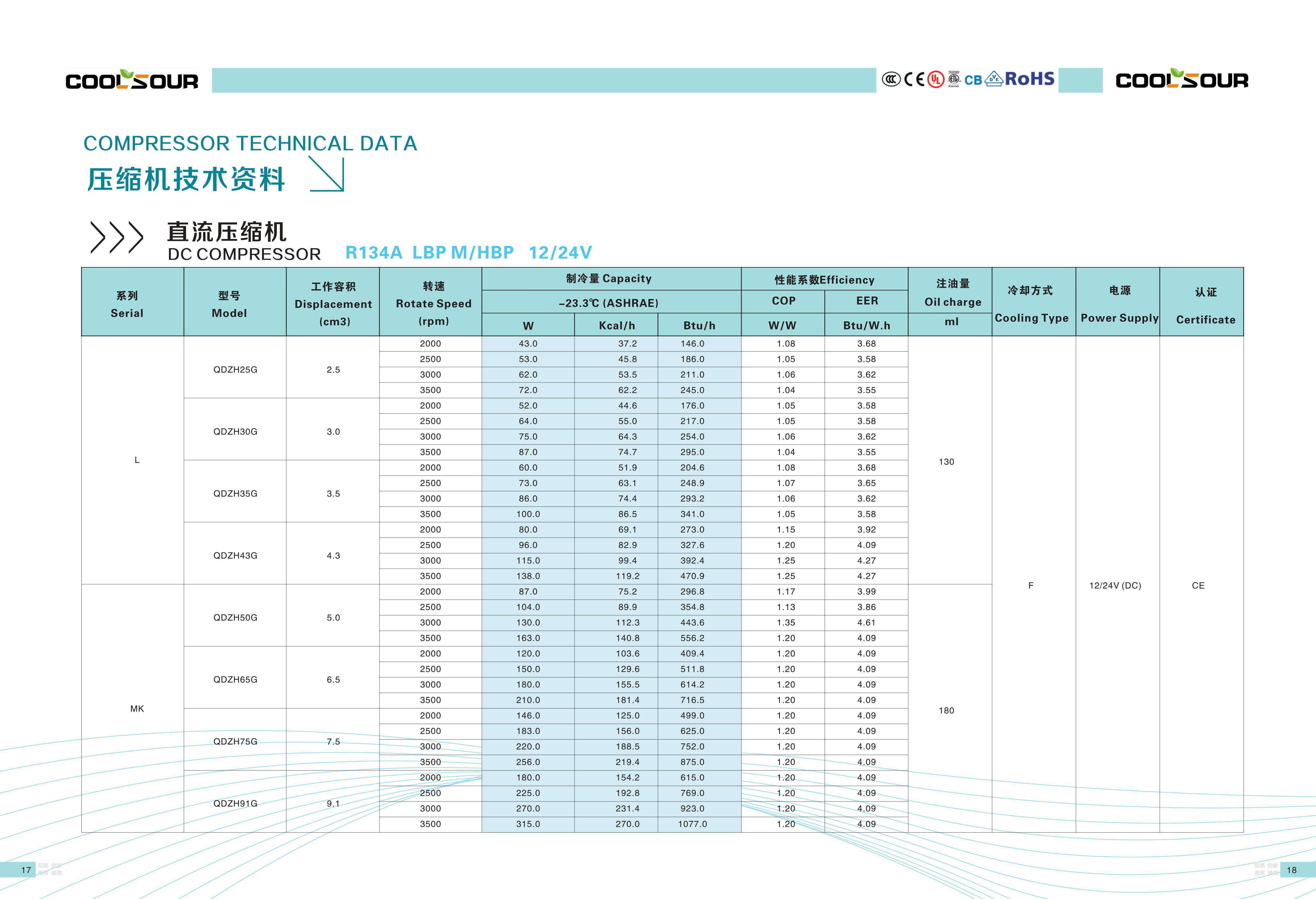
Task: Click the ETL Intertek certification mark
Action: coord(954,79)
